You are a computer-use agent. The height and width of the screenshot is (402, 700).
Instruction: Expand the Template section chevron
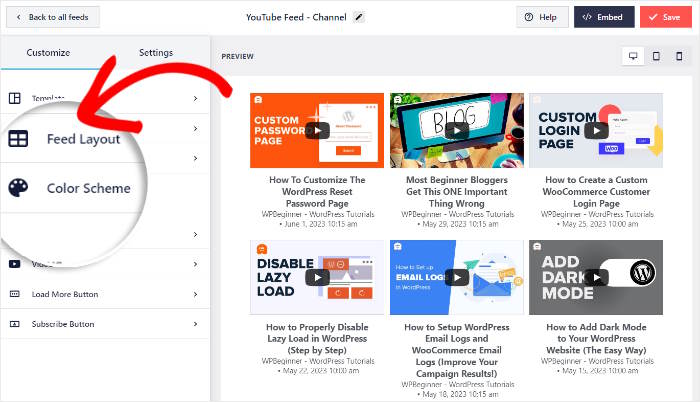click(196, 98)
